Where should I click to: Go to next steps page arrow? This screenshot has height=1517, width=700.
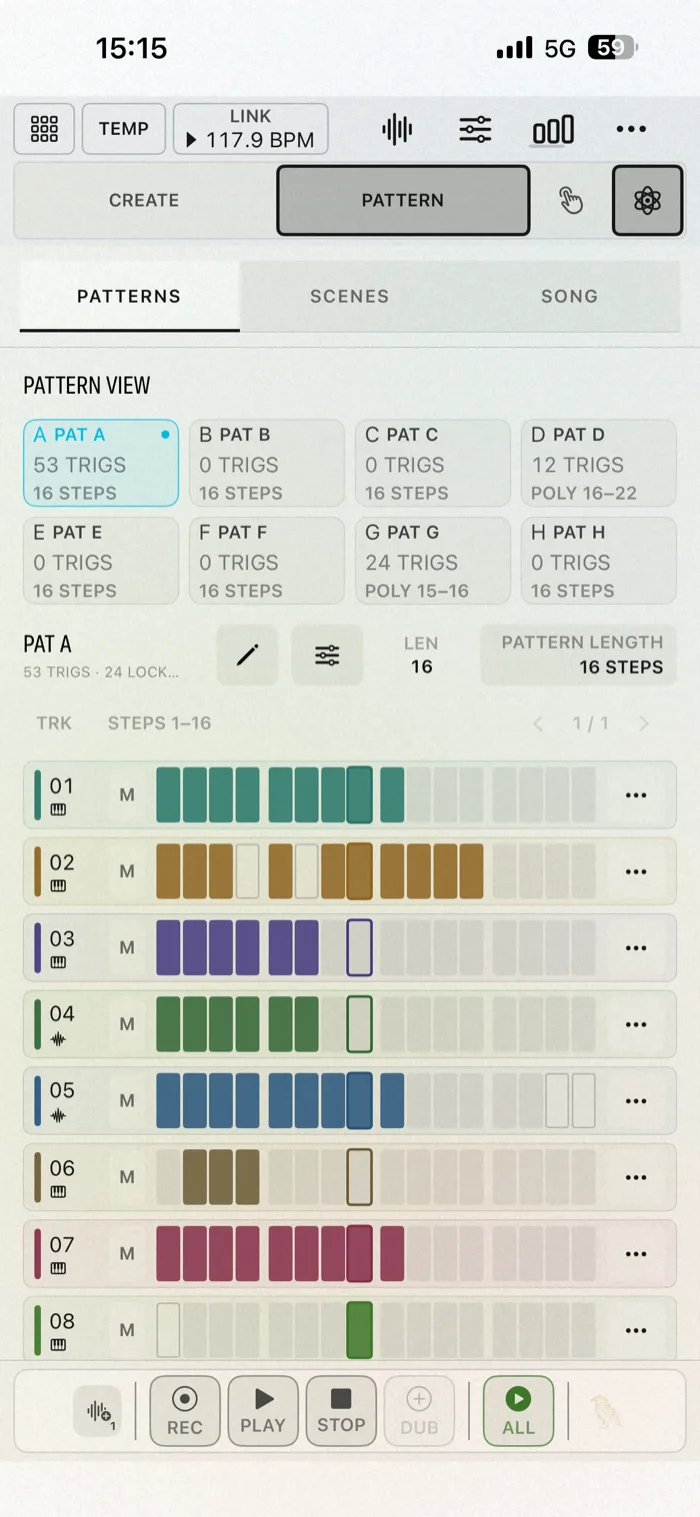[644, 723]
